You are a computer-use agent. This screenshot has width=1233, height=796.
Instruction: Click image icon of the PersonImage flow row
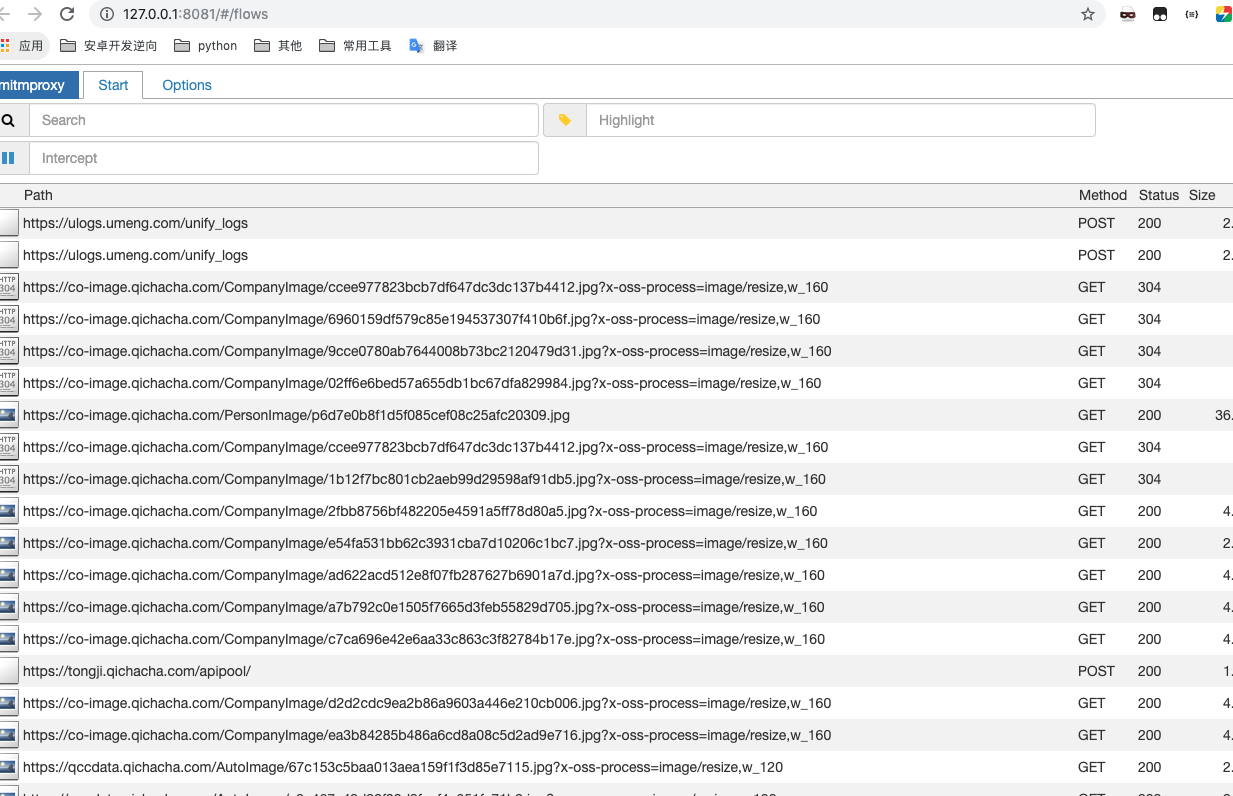[x=8, y=415]
